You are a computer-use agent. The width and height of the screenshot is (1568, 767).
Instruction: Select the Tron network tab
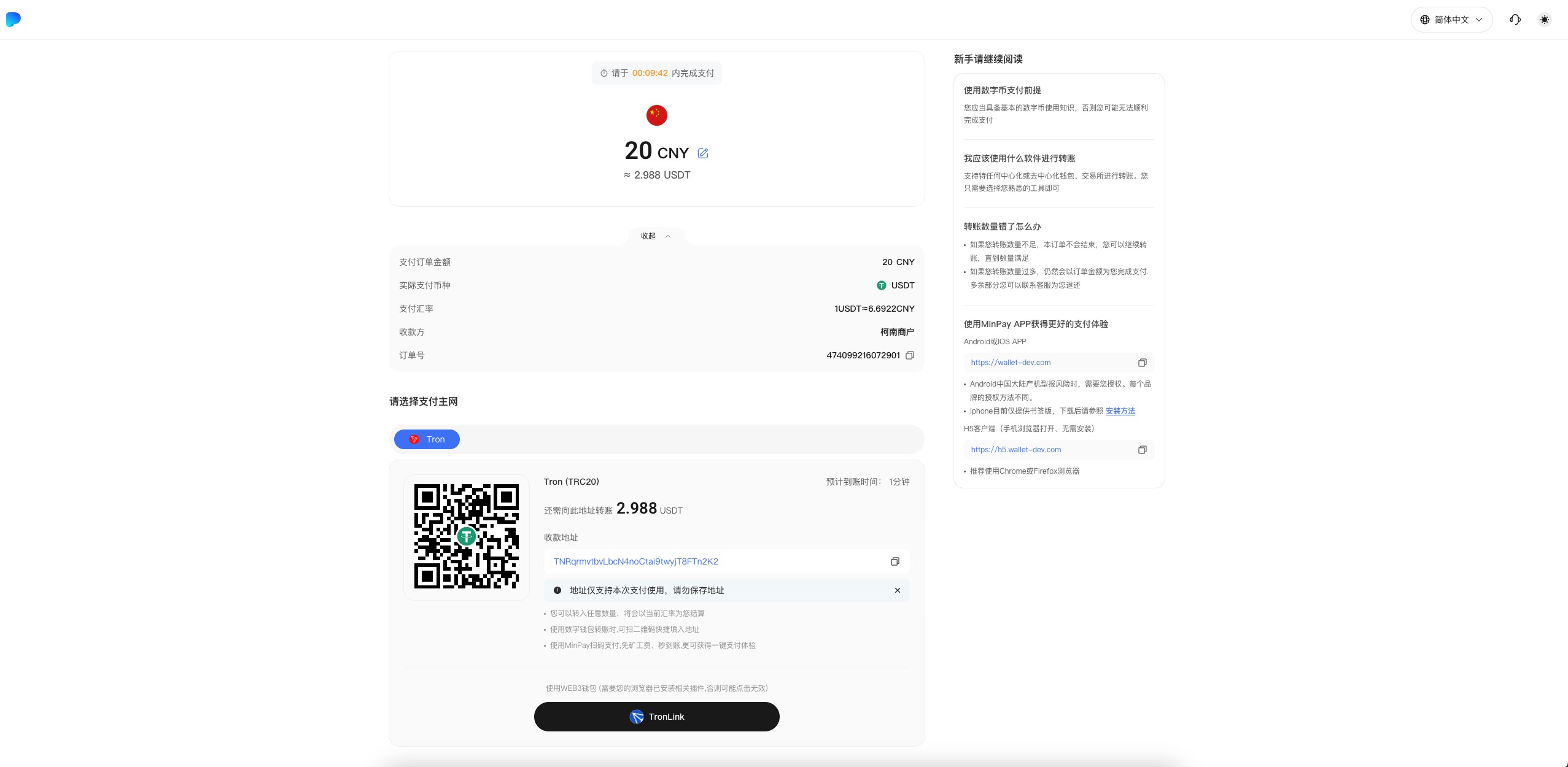pyautogui.click(x=427, y=439)
